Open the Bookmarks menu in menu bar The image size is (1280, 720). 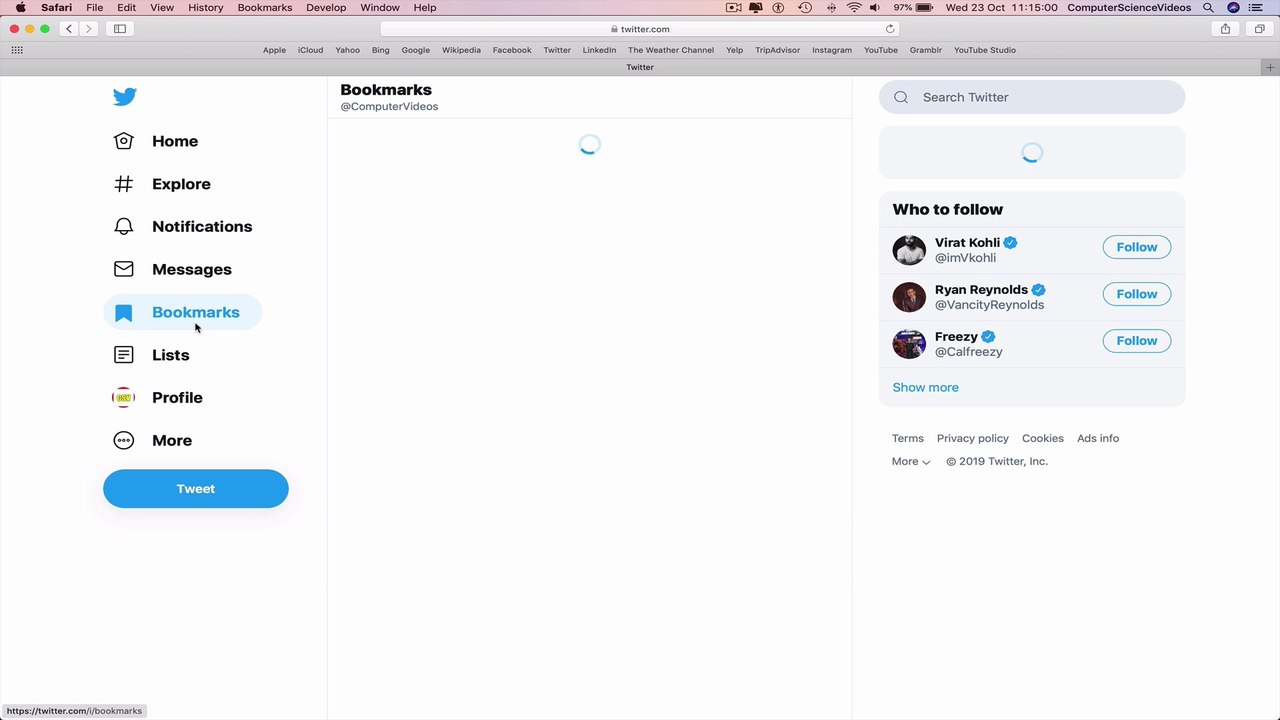pos(265,7)
